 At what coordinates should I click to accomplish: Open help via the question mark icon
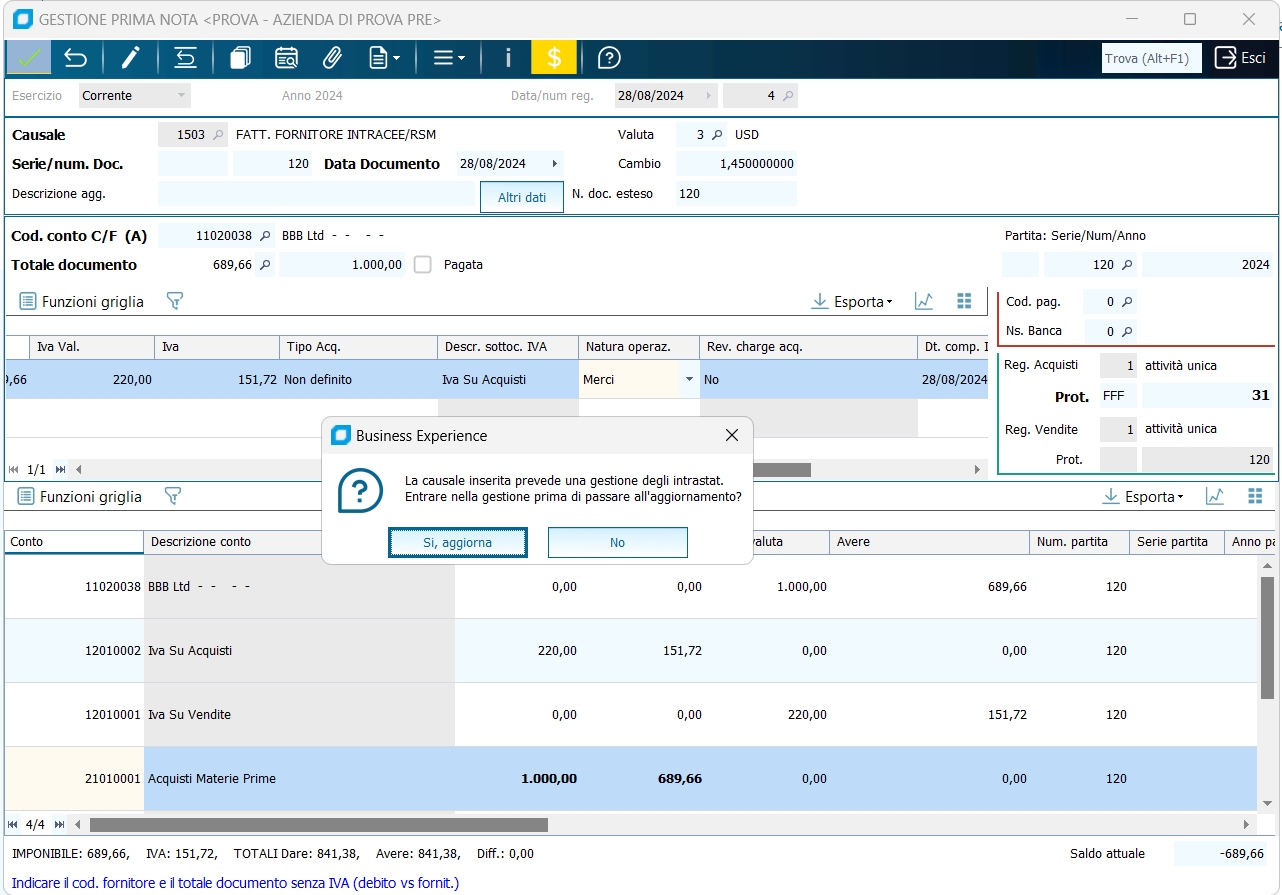point(609,58)
